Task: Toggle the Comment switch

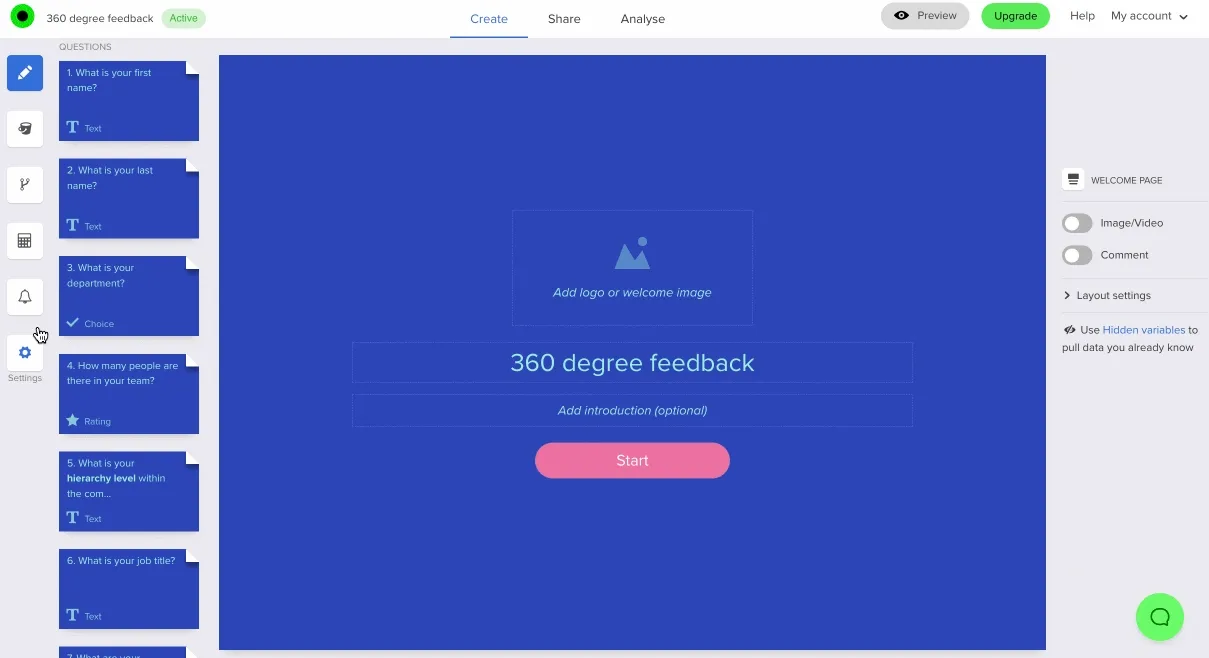Action: coord(1077,255)
